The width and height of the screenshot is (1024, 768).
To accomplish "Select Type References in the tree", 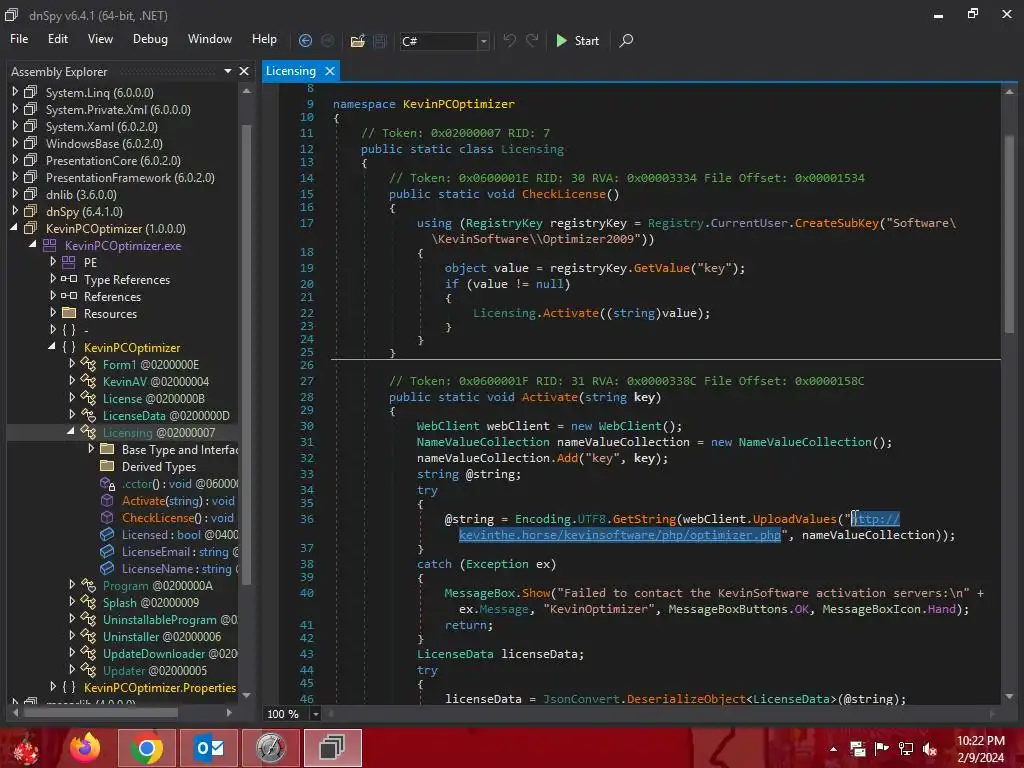I will pos(127,280).
